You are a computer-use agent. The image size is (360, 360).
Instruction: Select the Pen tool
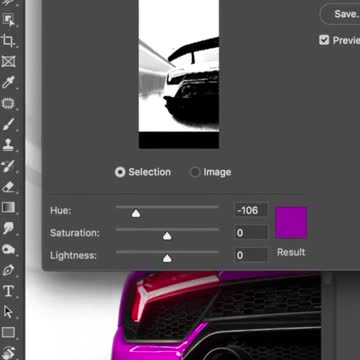[8, 270]
